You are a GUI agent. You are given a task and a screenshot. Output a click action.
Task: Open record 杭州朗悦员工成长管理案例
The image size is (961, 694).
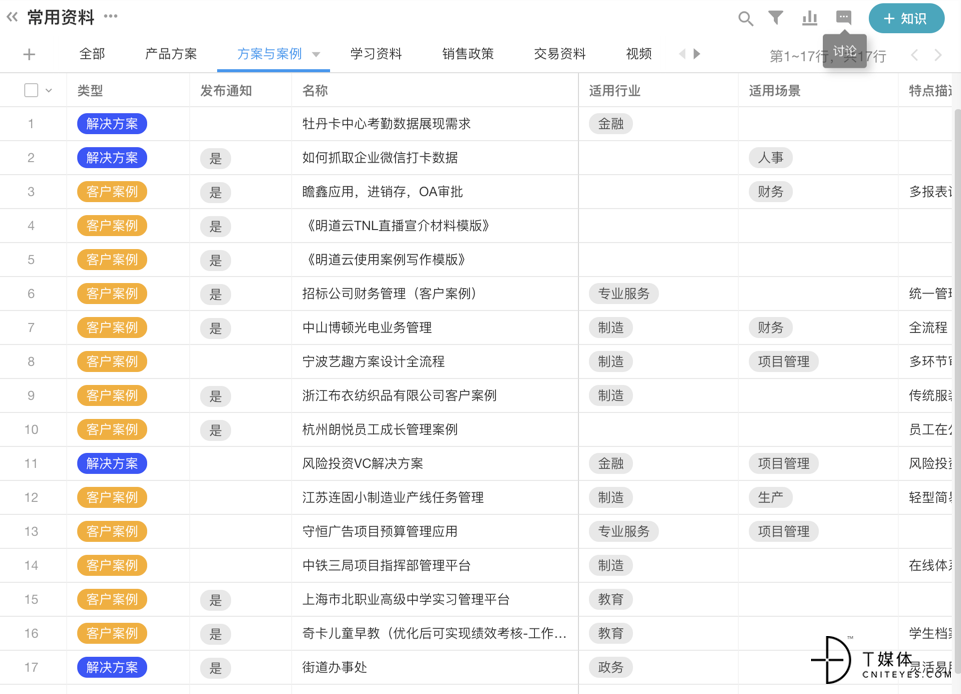pyautogui.click(x=380, y=429)
